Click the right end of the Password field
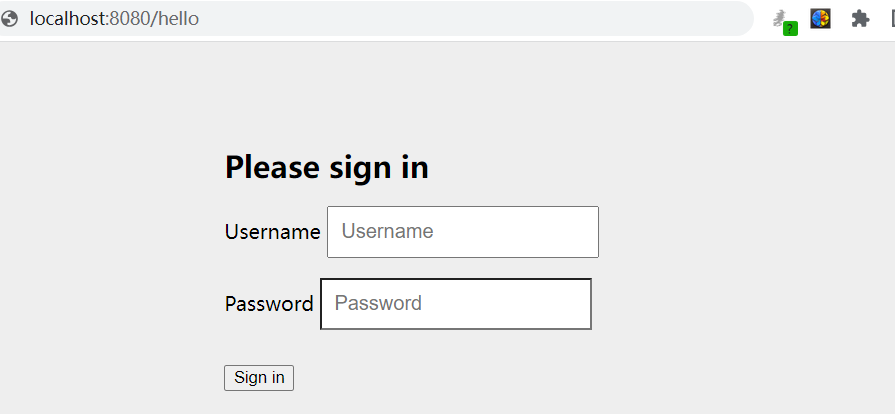Image resolution: width=895 pixels, height=414 pixels. point(573,304)
